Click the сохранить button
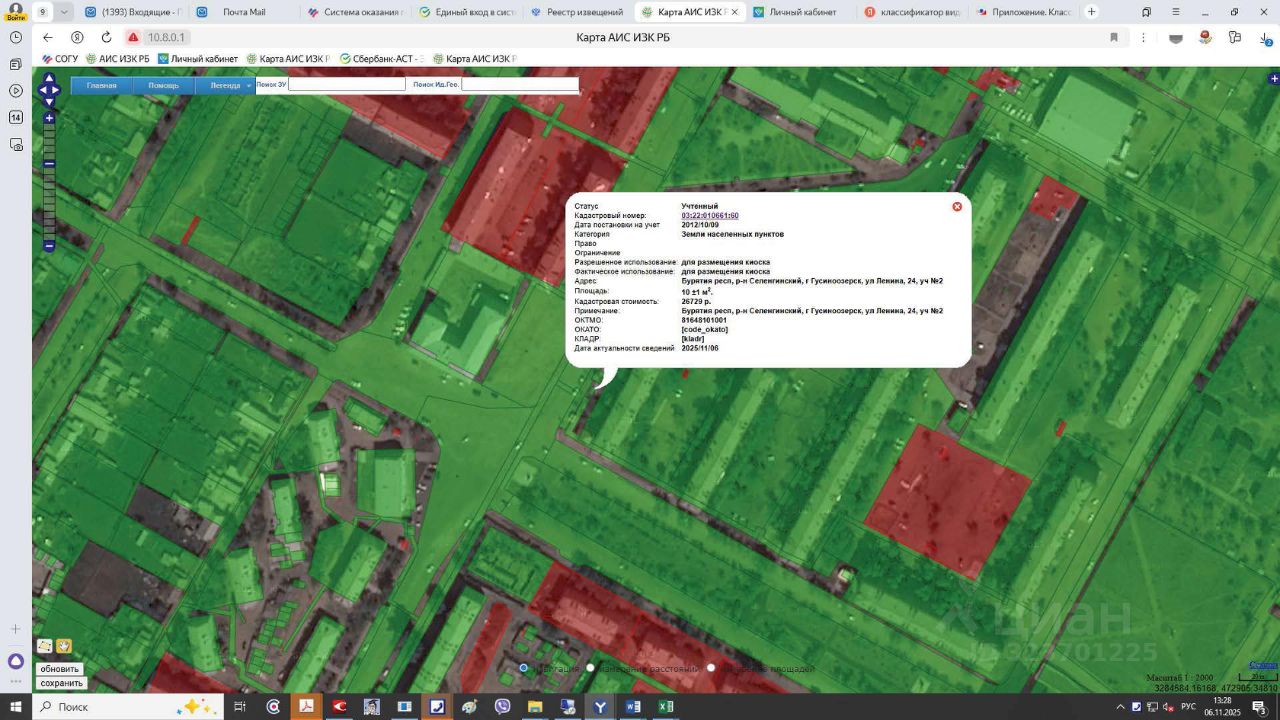 (61, 683)
